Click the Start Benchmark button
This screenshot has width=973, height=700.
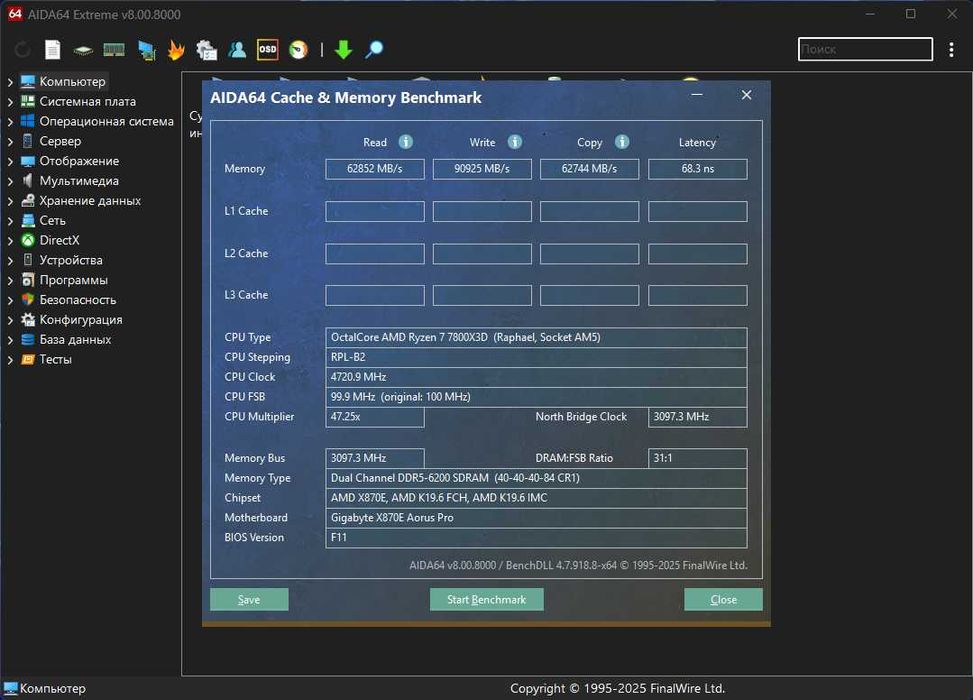point(486,599)
